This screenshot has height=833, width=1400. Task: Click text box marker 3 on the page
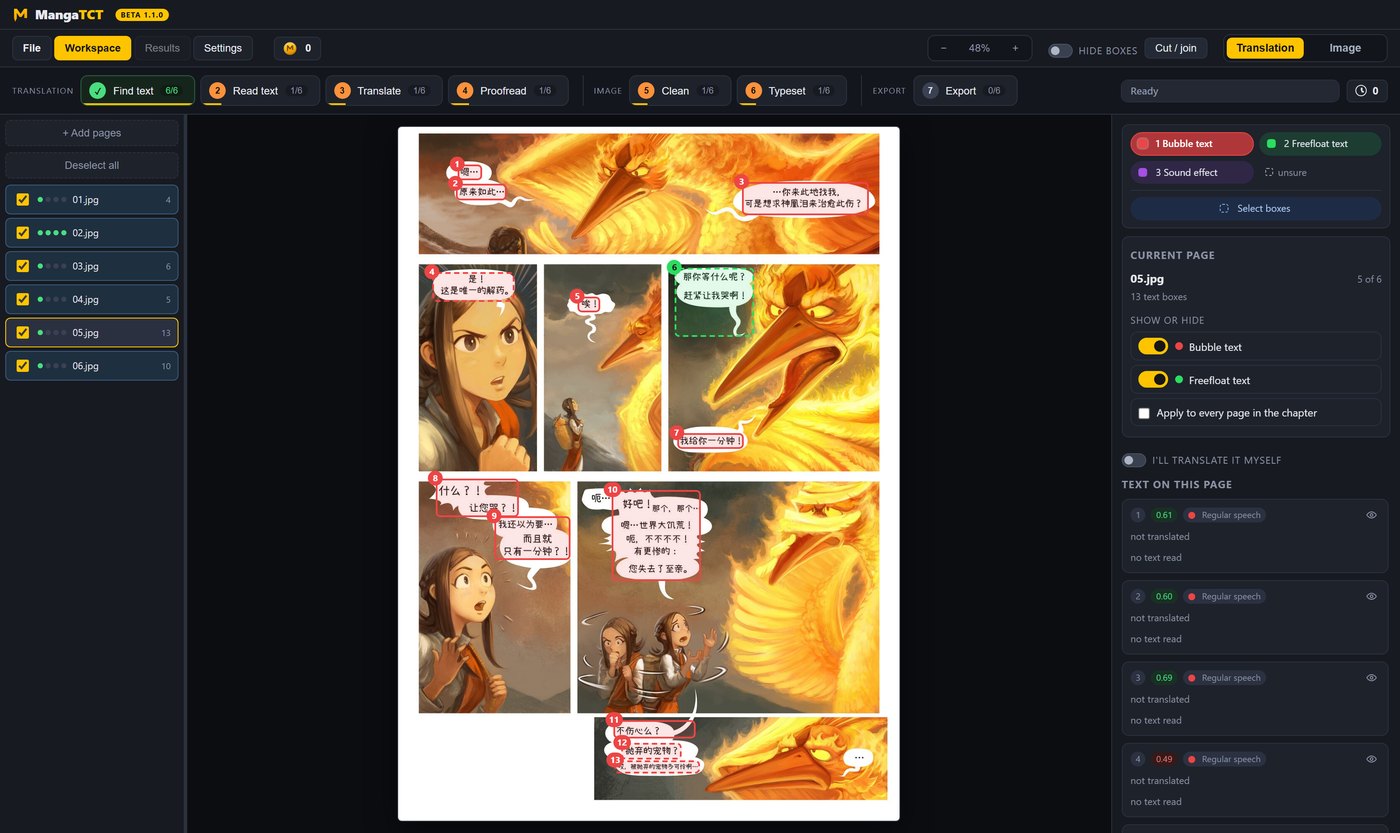click(741, 182)
